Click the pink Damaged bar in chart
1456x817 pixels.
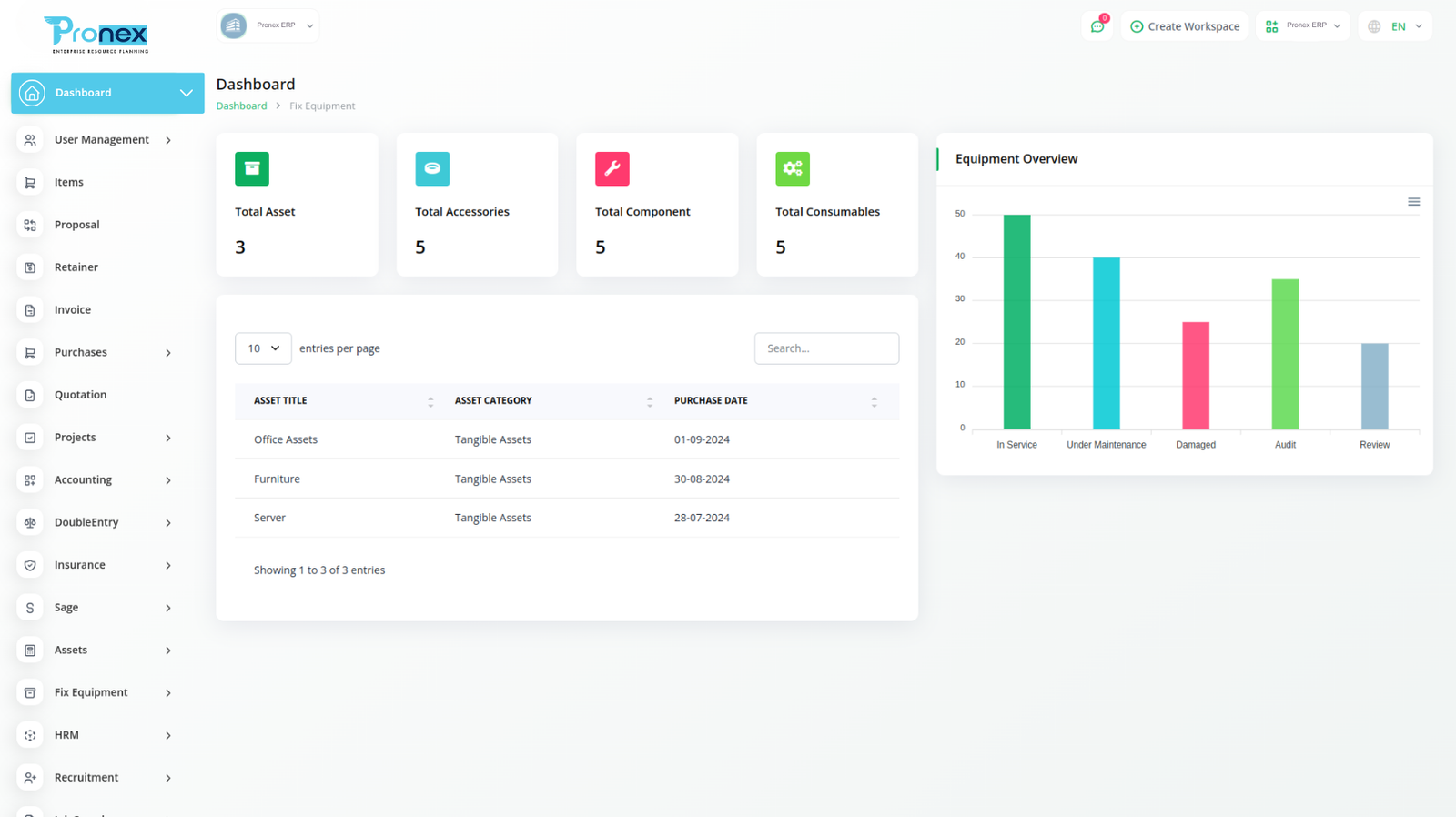point(1195,375)
